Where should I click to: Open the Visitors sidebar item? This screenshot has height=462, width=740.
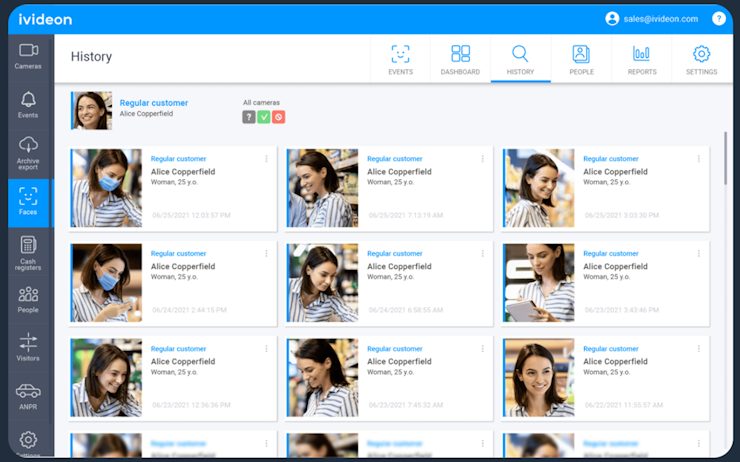(28, 347)
